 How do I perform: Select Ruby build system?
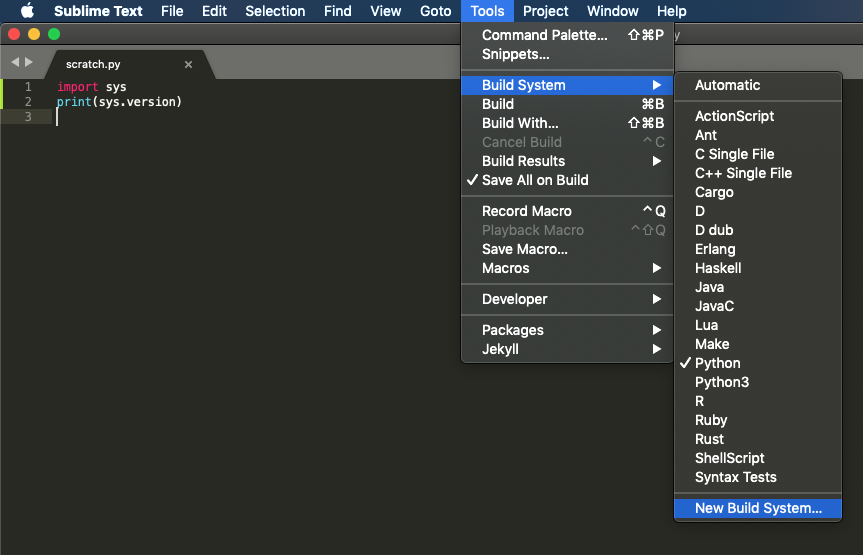(x=758, y=420)
